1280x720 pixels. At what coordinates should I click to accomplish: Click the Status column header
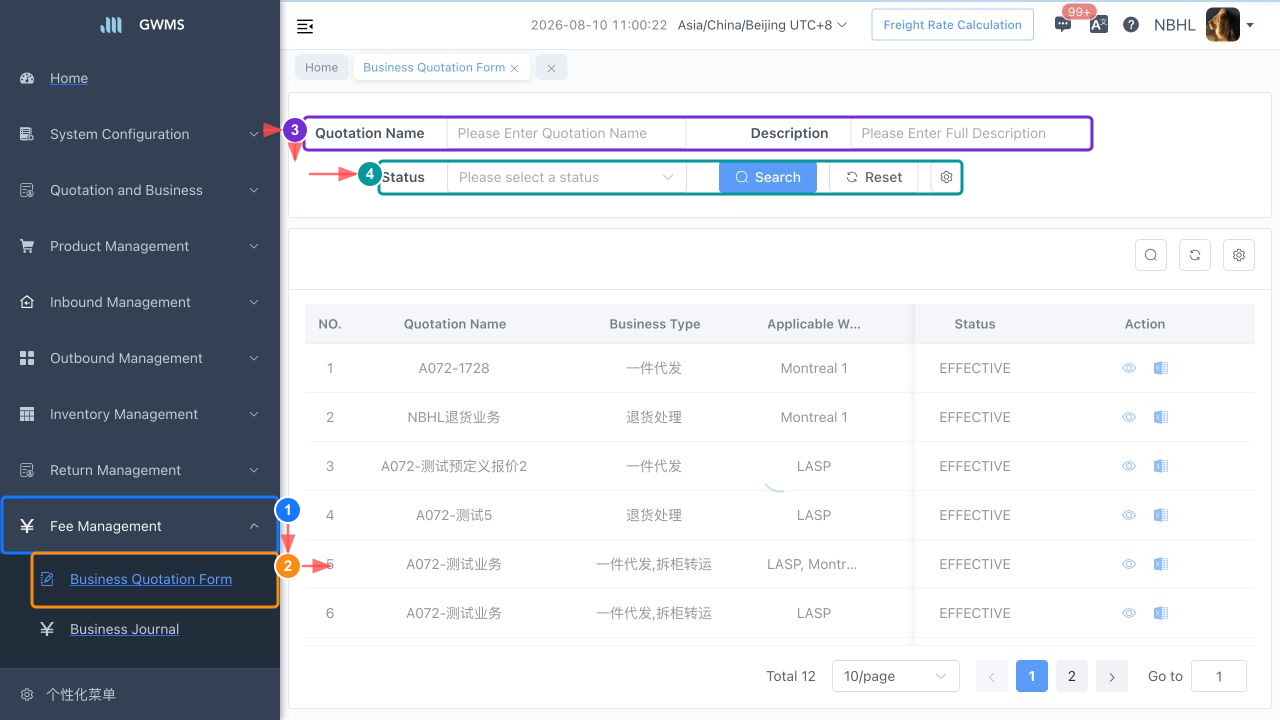tap(975, 324)
